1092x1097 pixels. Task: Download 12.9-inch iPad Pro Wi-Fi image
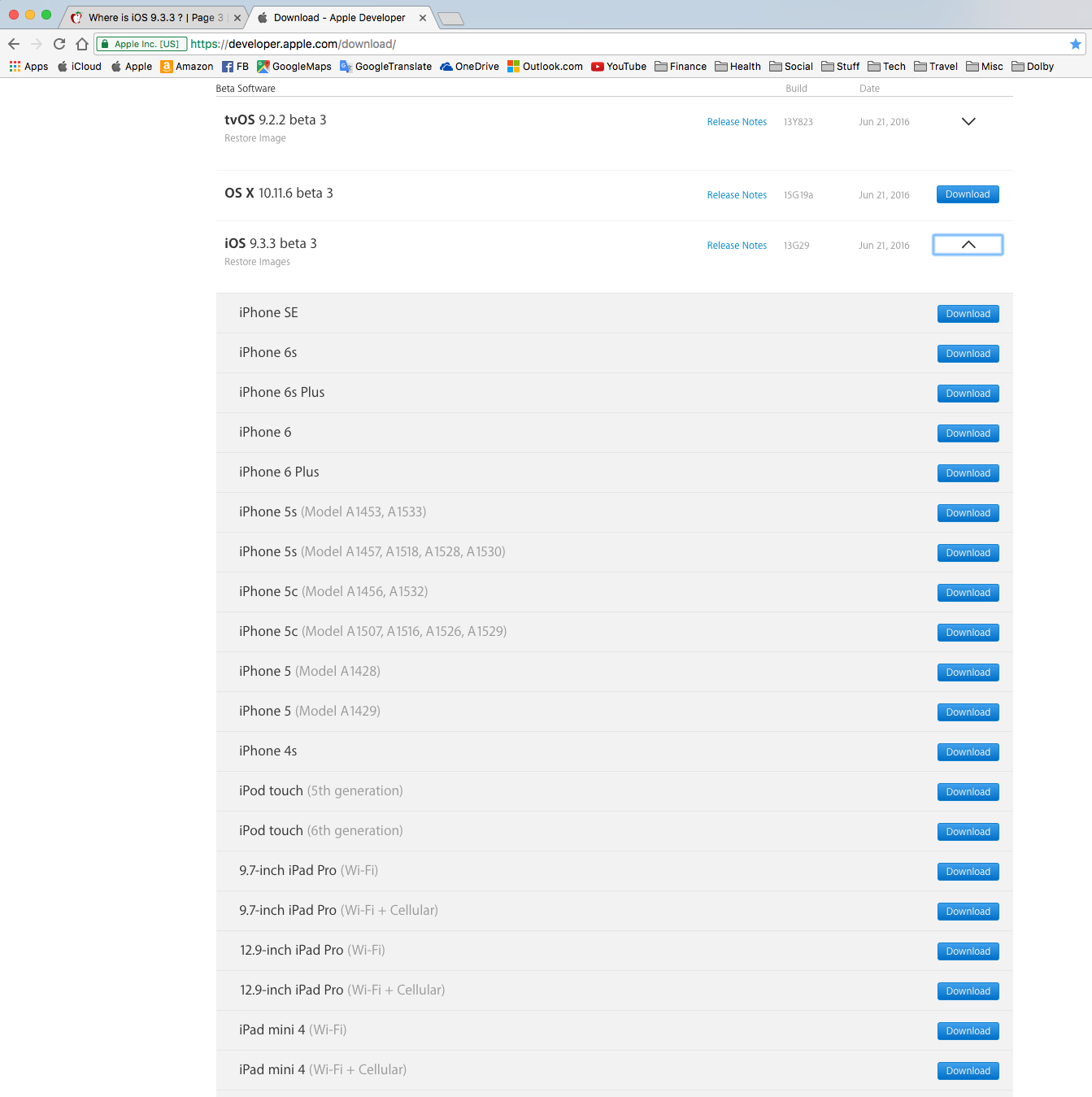click(968, 951)
